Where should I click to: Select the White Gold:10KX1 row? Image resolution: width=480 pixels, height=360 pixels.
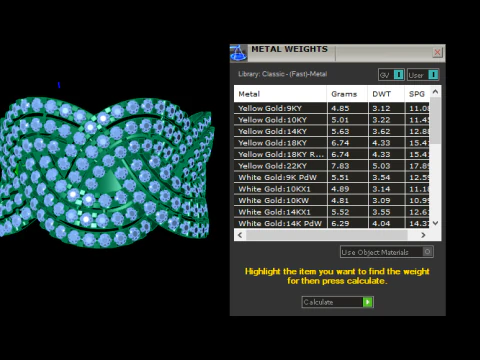[331, 189]
